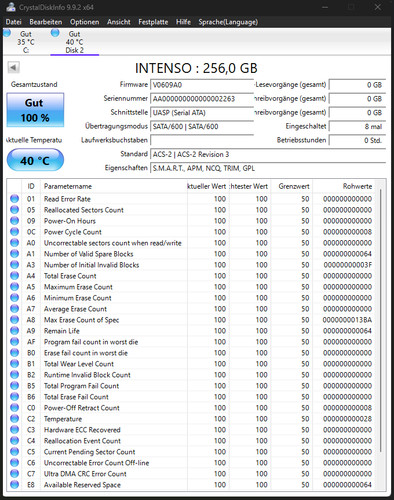Click the status icon for Temperature row
The width and height of the screenshot is (394, 500).
tap(14, 419)
